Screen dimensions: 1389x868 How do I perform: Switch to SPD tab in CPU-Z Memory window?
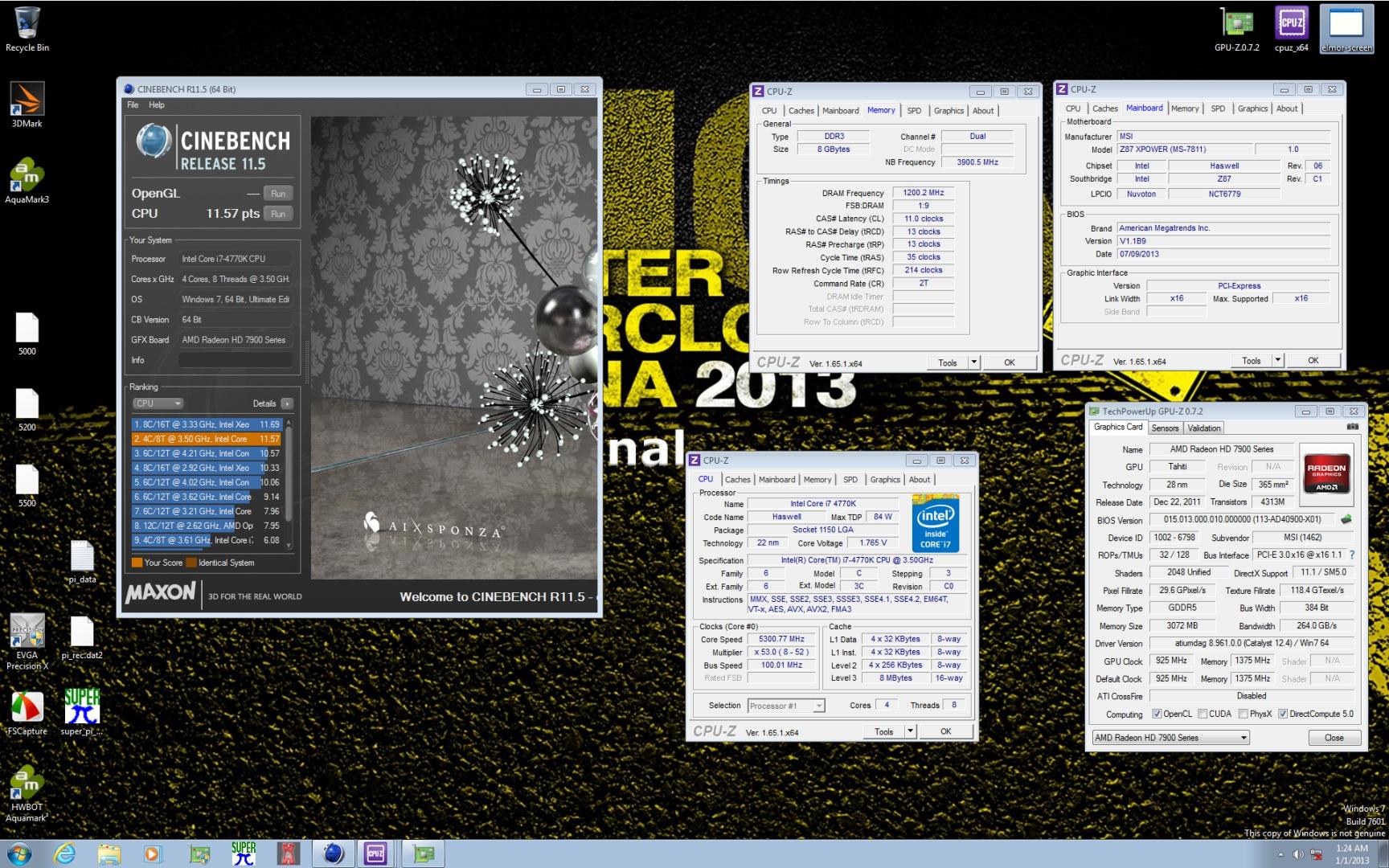(914, 111)
